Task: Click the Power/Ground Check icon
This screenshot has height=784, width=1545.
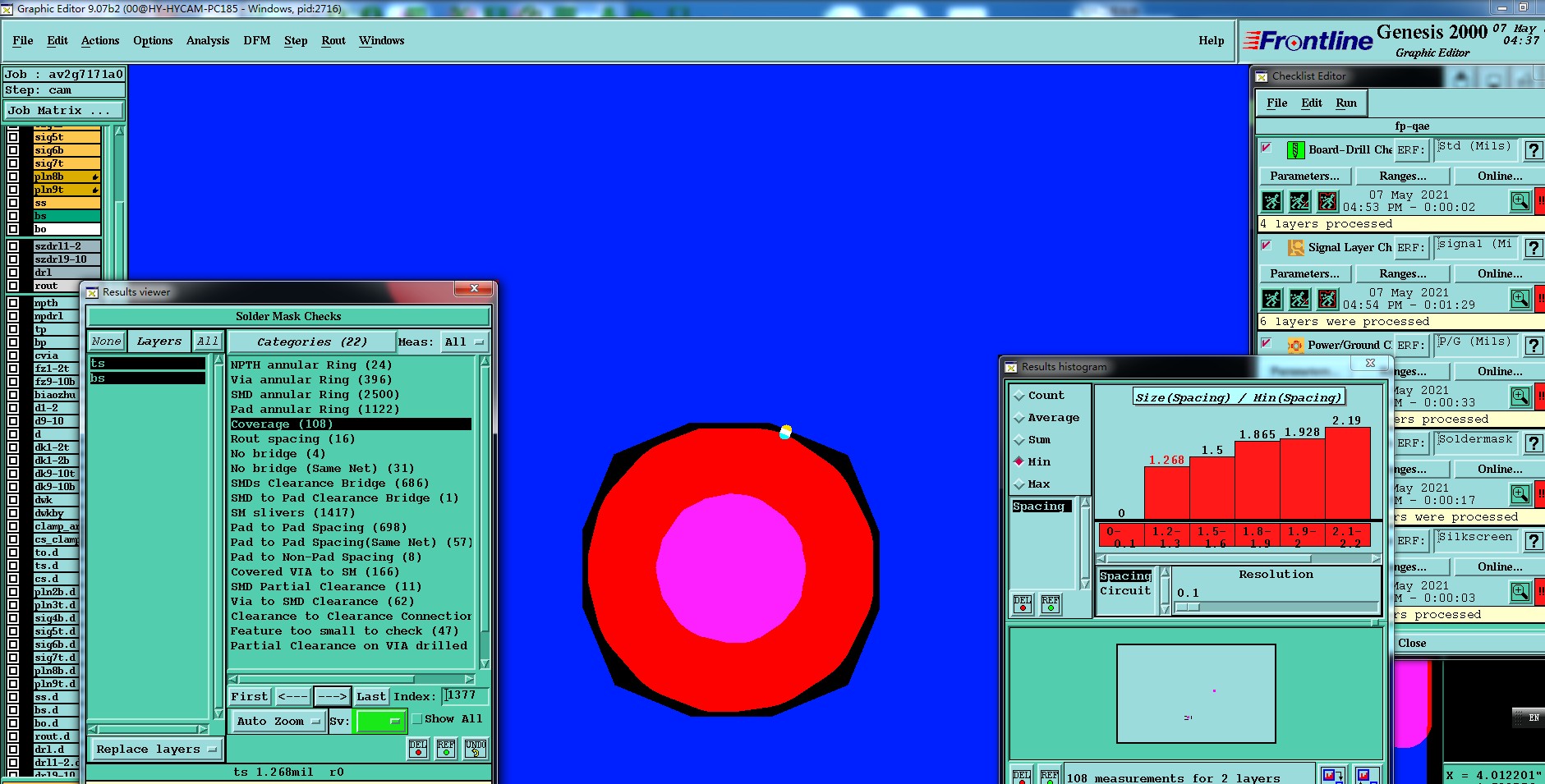Action: 1295,345
